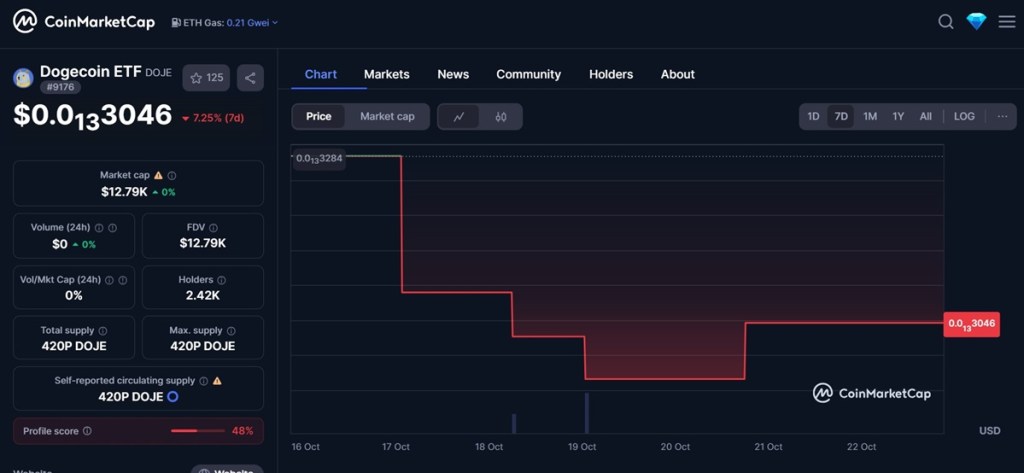This screenshot has height=473, width=1024.
Task: Set chart range to 1Y
Action: (x=898, y=117)
